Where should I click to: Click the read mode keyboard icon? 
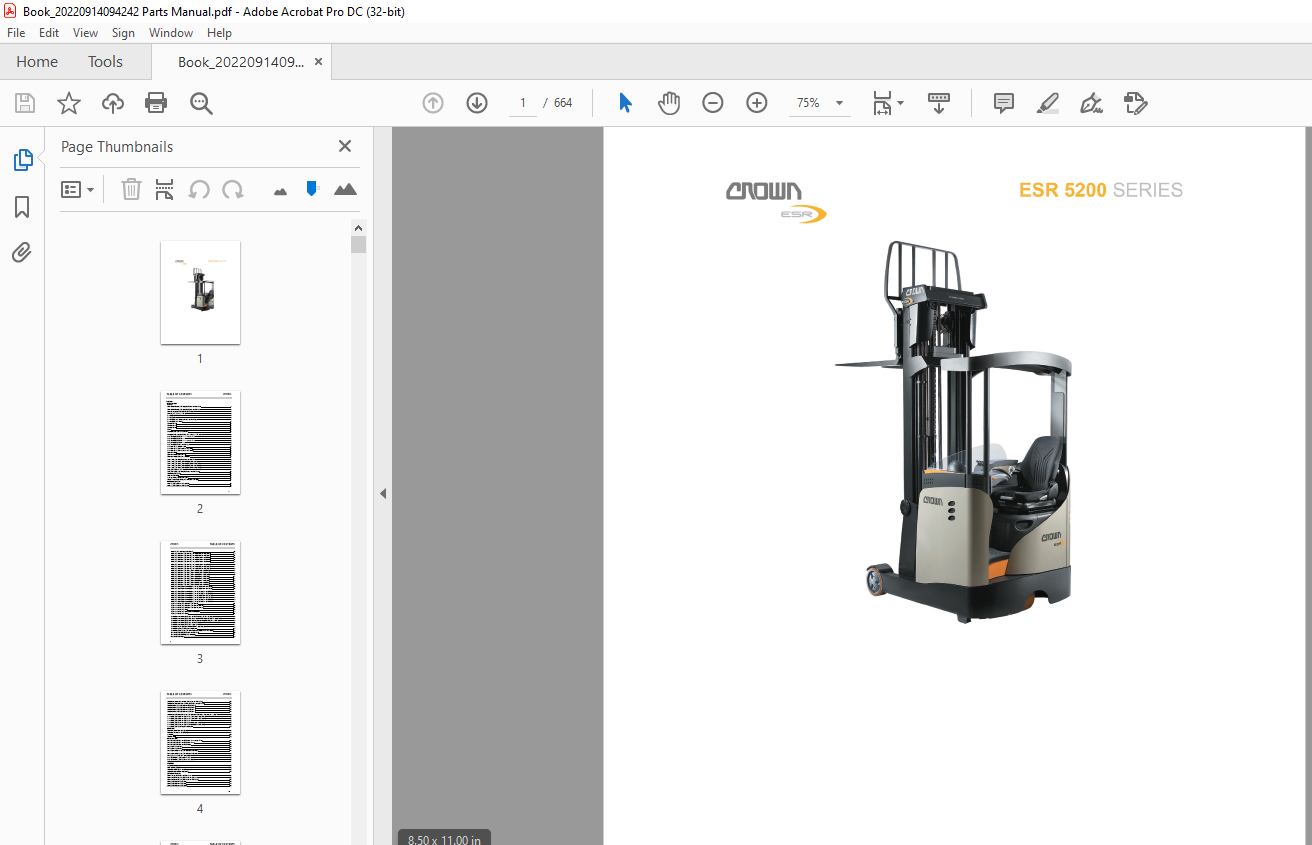point(939,103)
